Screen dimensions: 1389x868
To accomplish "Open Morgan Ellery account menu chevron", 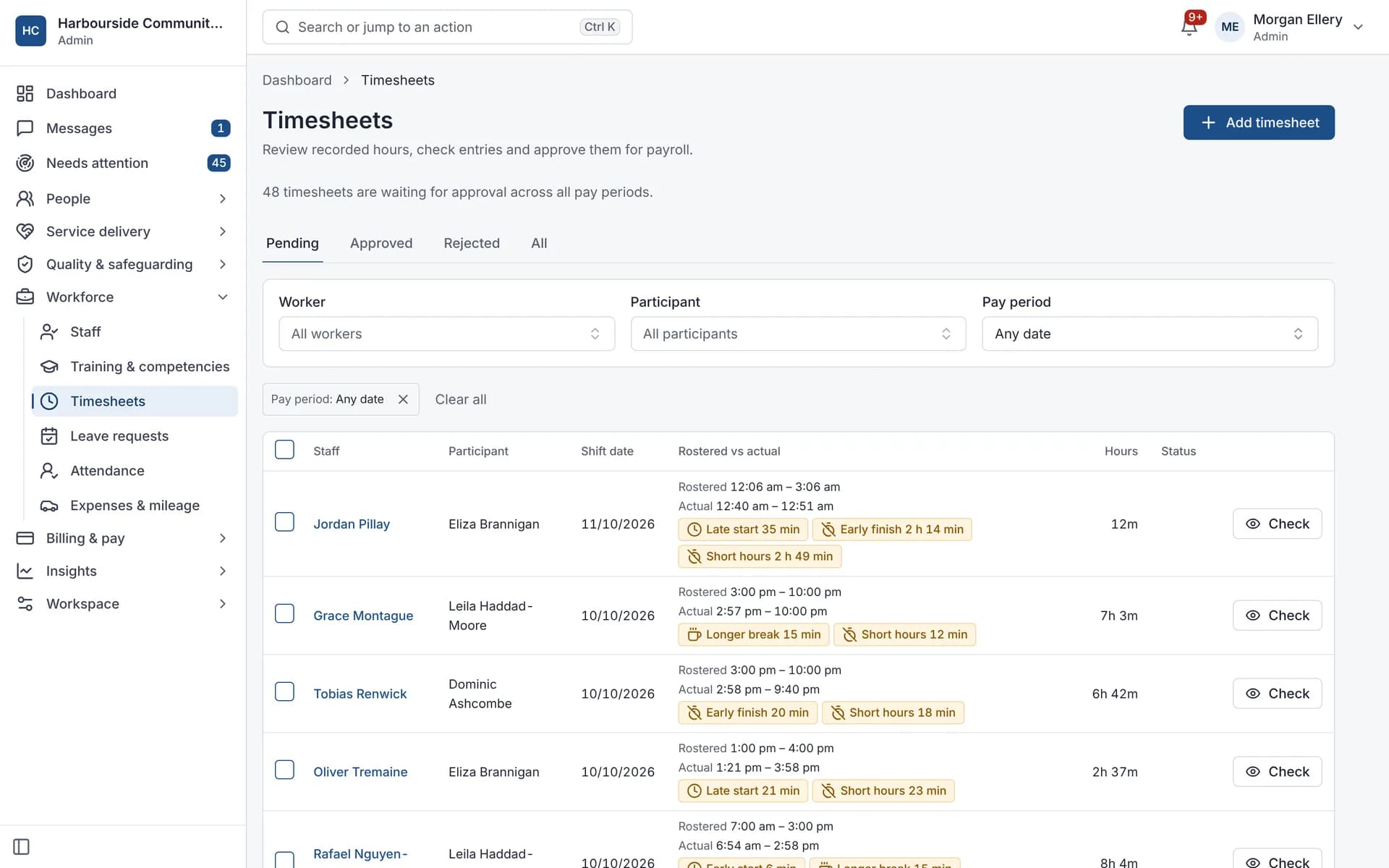I will (x=1358, y=27).
